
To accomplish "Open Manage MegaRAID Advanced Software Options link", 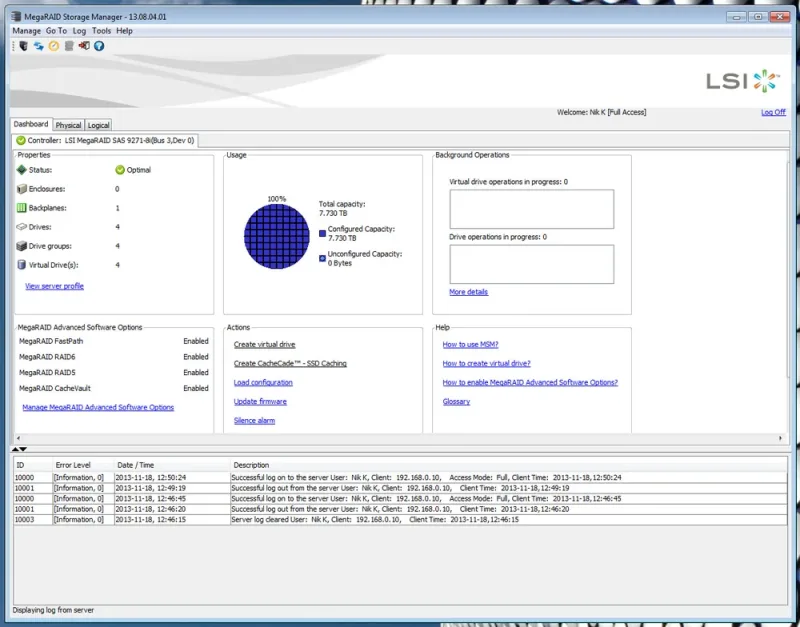I will point(98,407).
